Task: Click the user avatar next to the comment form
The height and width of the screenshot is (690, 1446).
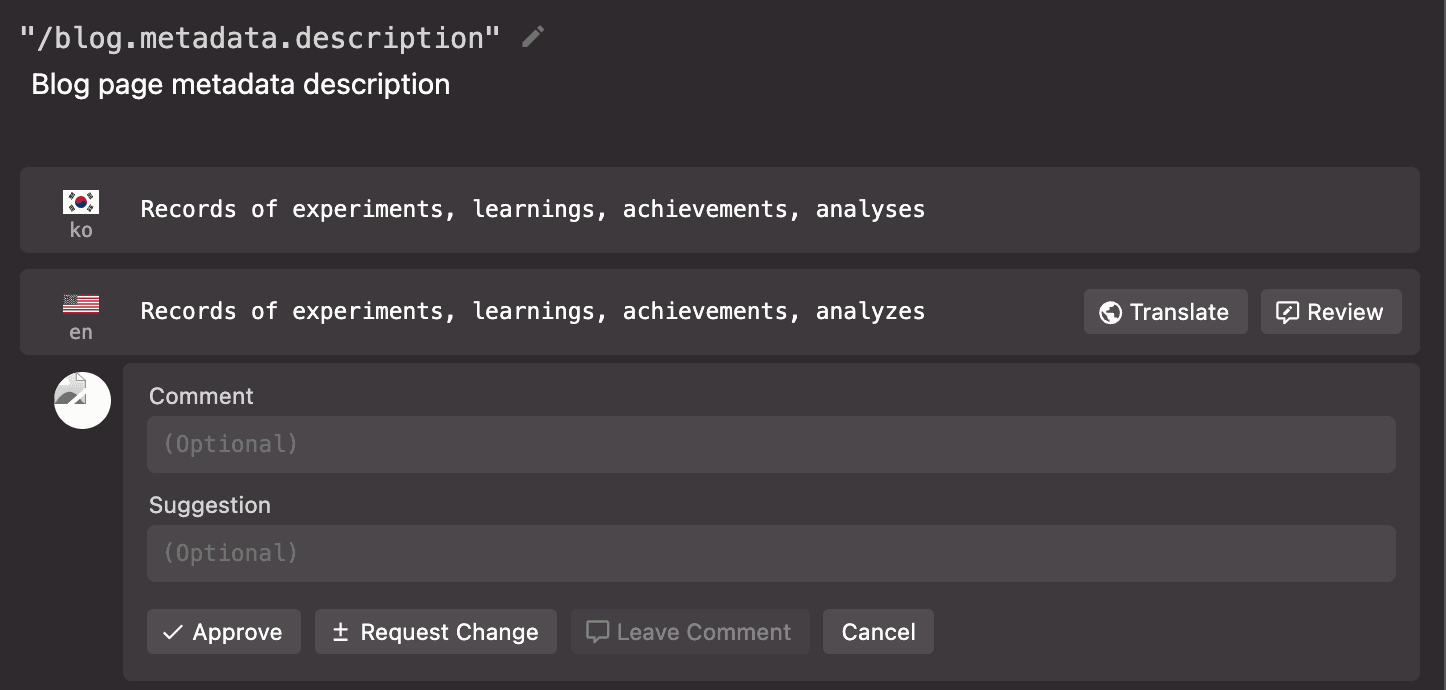Action: coord(82,400)
